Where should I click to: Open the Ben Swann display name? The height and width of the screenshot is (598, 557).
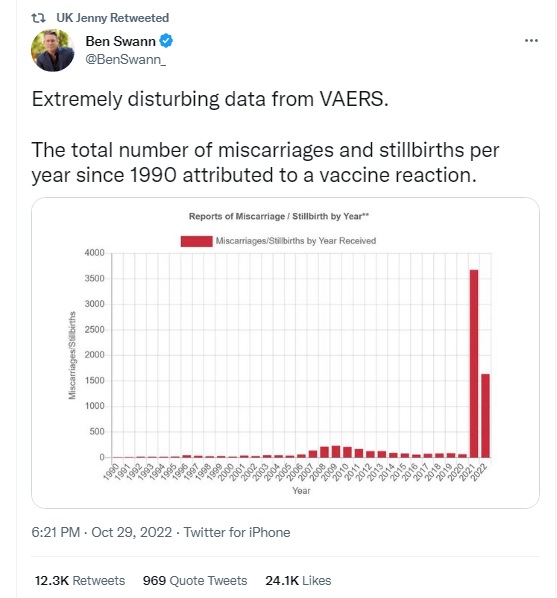121,41
